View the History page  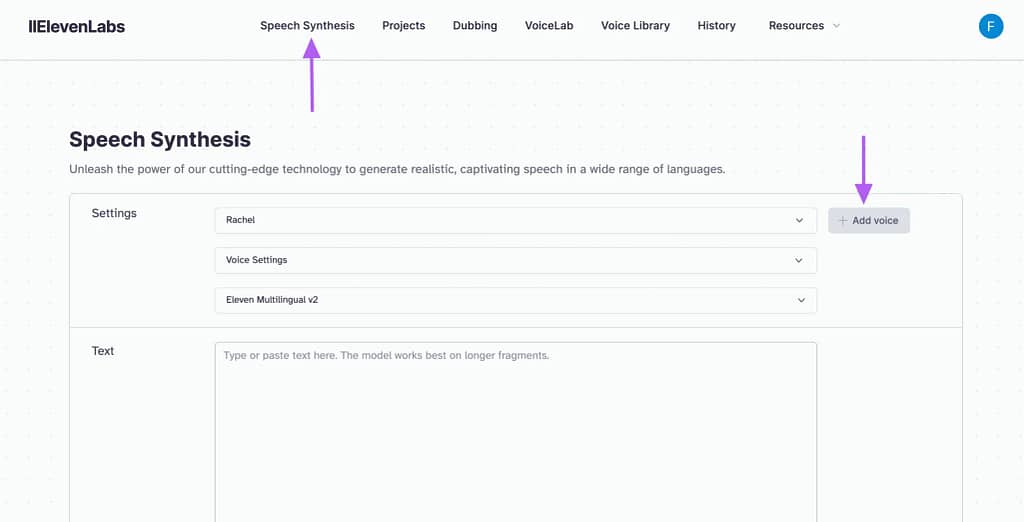click(716, 26)
